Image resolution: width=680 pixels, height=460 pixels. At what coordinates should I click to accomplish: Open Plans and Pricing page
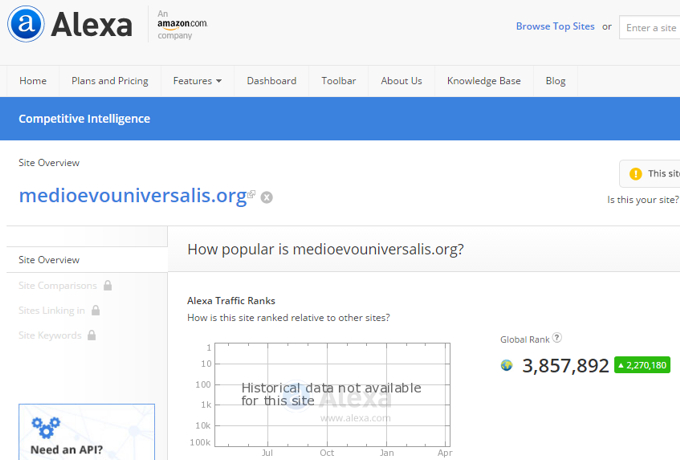[110, 81]
